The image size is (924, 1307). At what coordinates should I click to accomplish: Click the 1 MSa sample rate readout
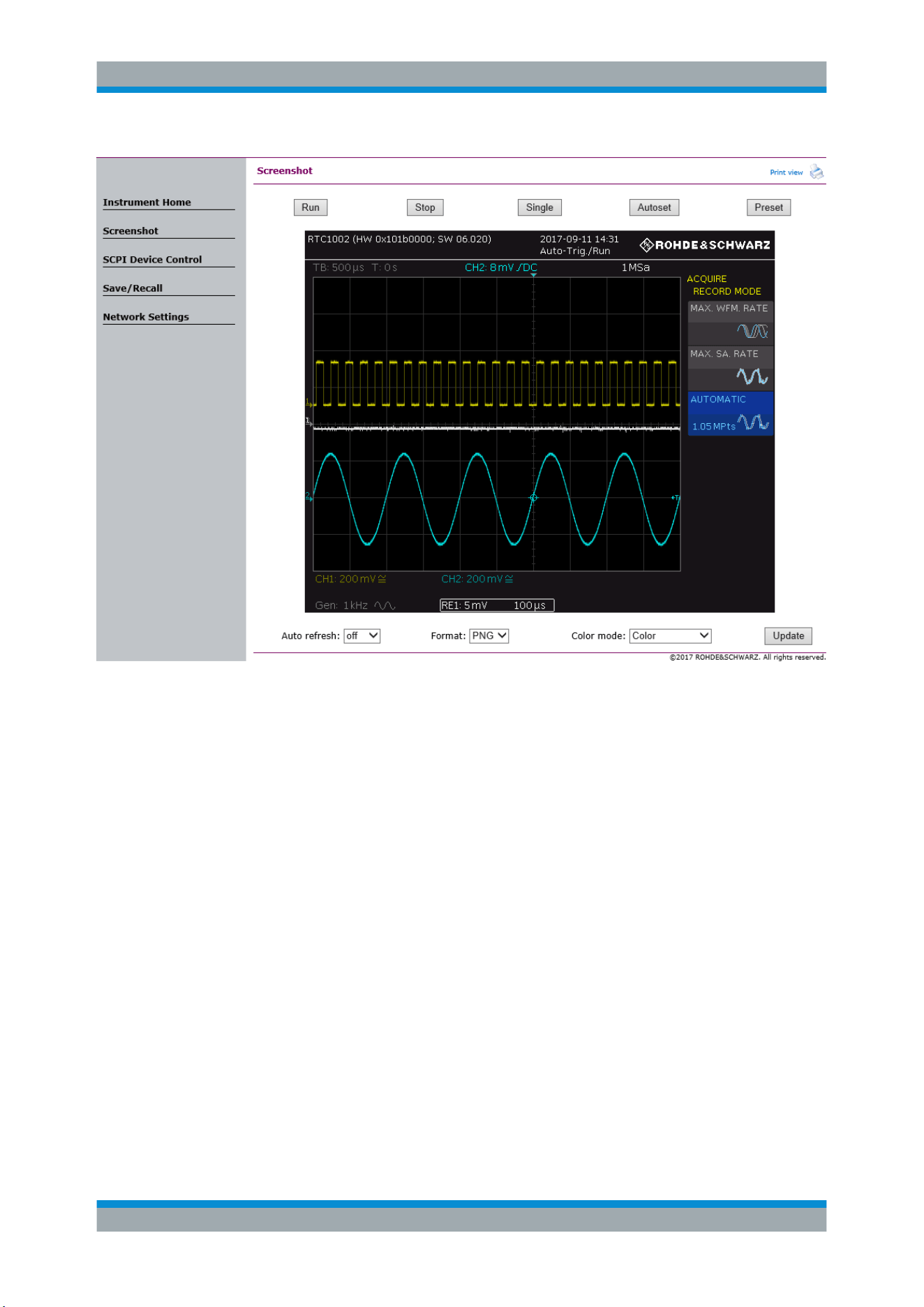(636, 267)
